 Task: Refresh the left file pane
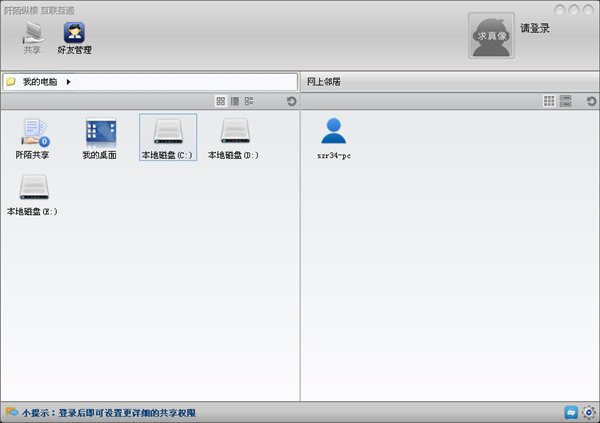click(292, 101)
